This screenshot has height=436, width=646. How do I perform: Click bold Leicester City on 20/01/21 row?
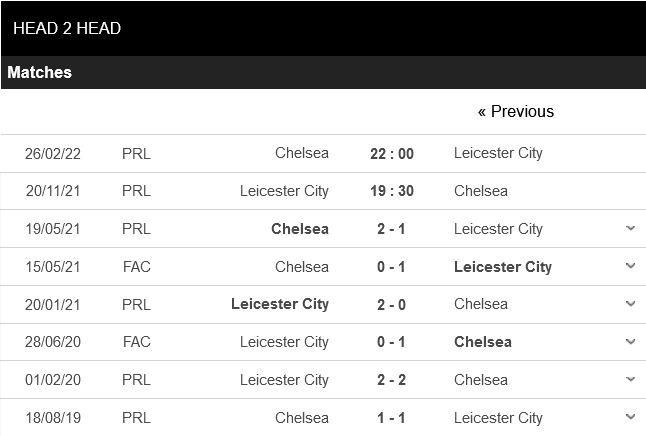click(280, 304)
